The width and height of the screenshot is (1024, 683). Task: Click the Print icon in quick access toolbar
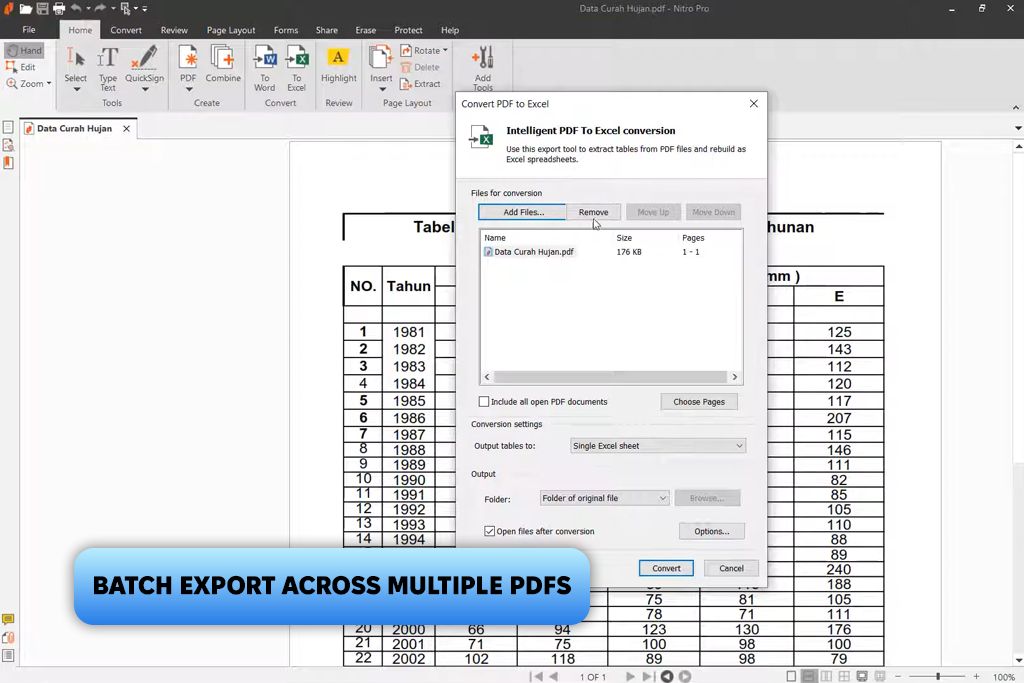click(x=59, y=8)
